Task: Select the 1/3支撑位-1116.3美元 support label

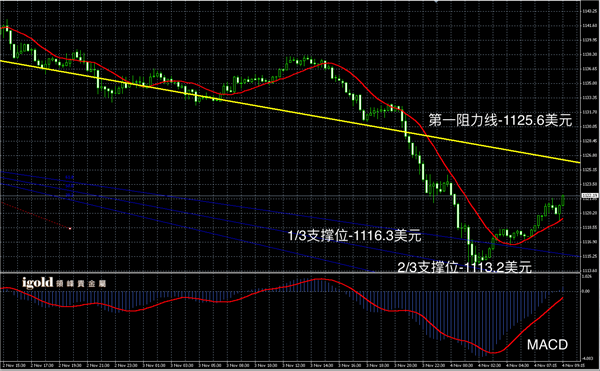Action: tap(354, 236)
